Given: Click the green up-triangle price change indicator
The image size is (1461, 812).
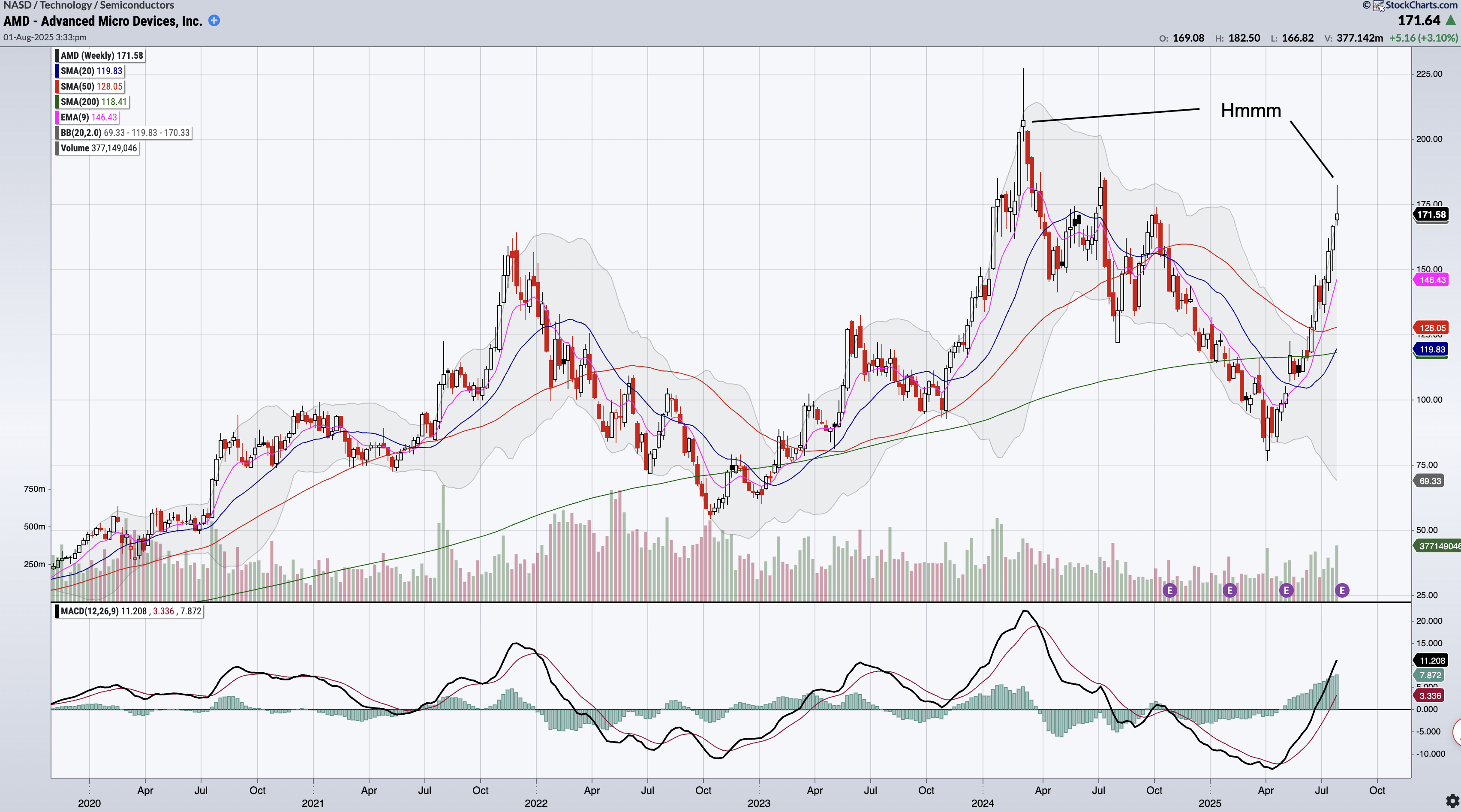Looking at the screenshot, I should coord(1451,21).
